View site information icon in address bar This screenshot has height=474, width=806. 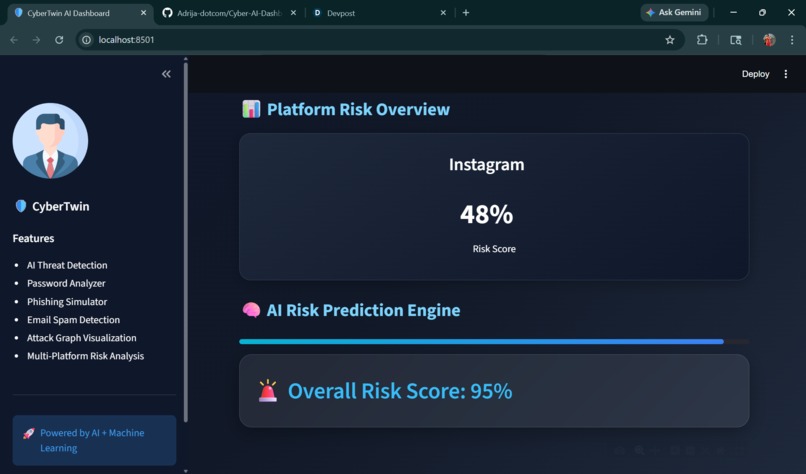pos(86,40)
